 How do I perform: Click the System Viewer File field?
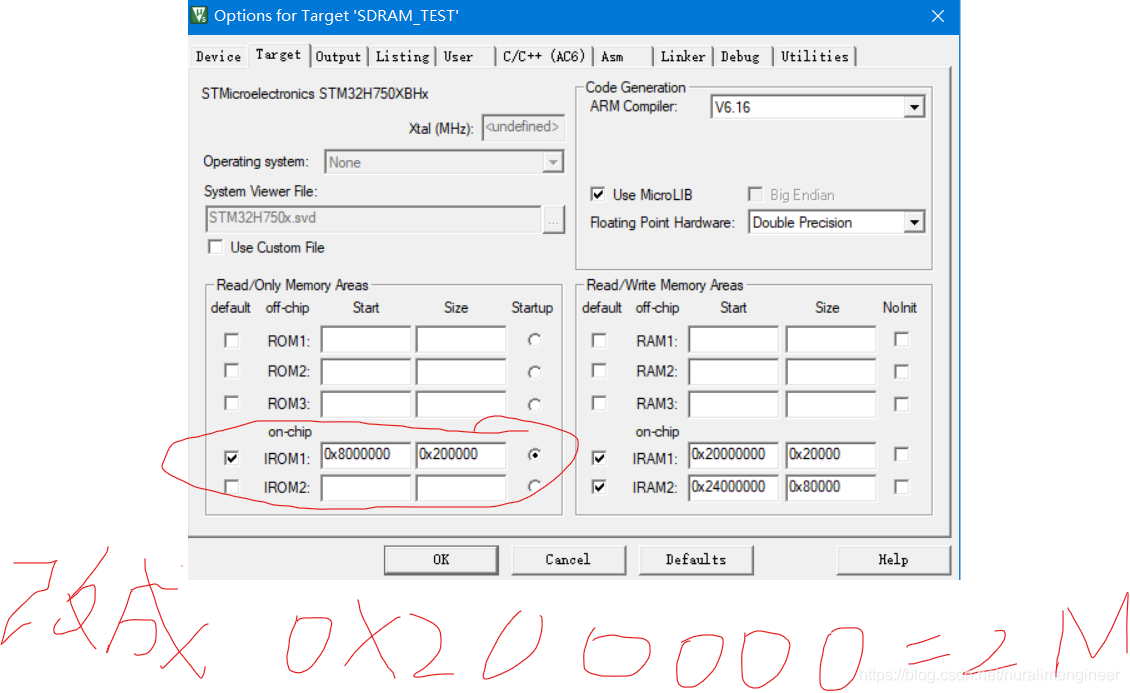pyautogui.click(x=373, y=219)
